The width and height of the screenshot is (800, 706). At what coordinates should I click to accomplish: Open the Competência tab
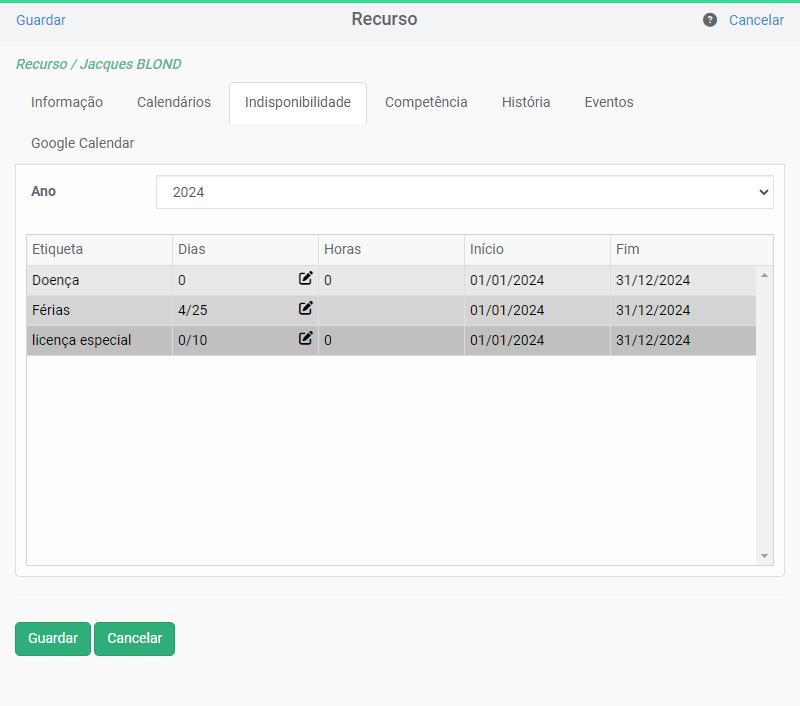(426, 103)
